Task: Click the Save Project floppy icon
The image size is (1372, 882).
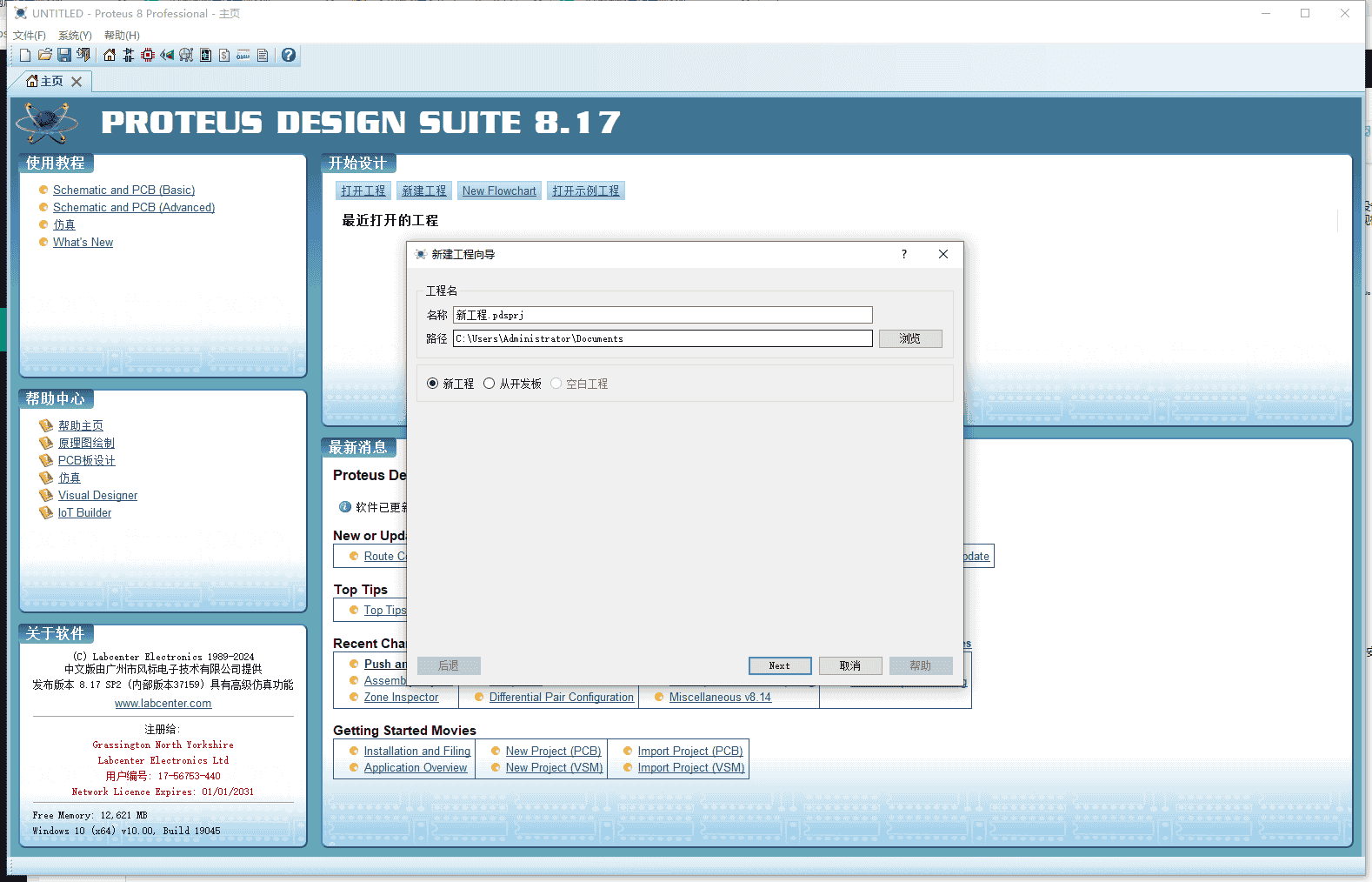Action: tap(63, 55)
